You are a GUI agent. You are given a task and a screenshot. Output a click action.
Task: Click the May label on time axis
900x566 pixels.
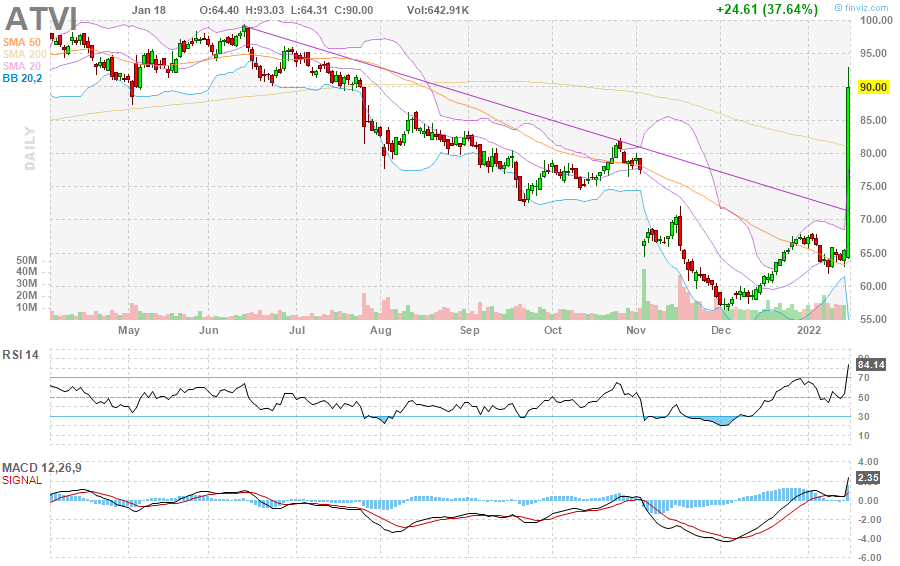(x=129, y=331)
